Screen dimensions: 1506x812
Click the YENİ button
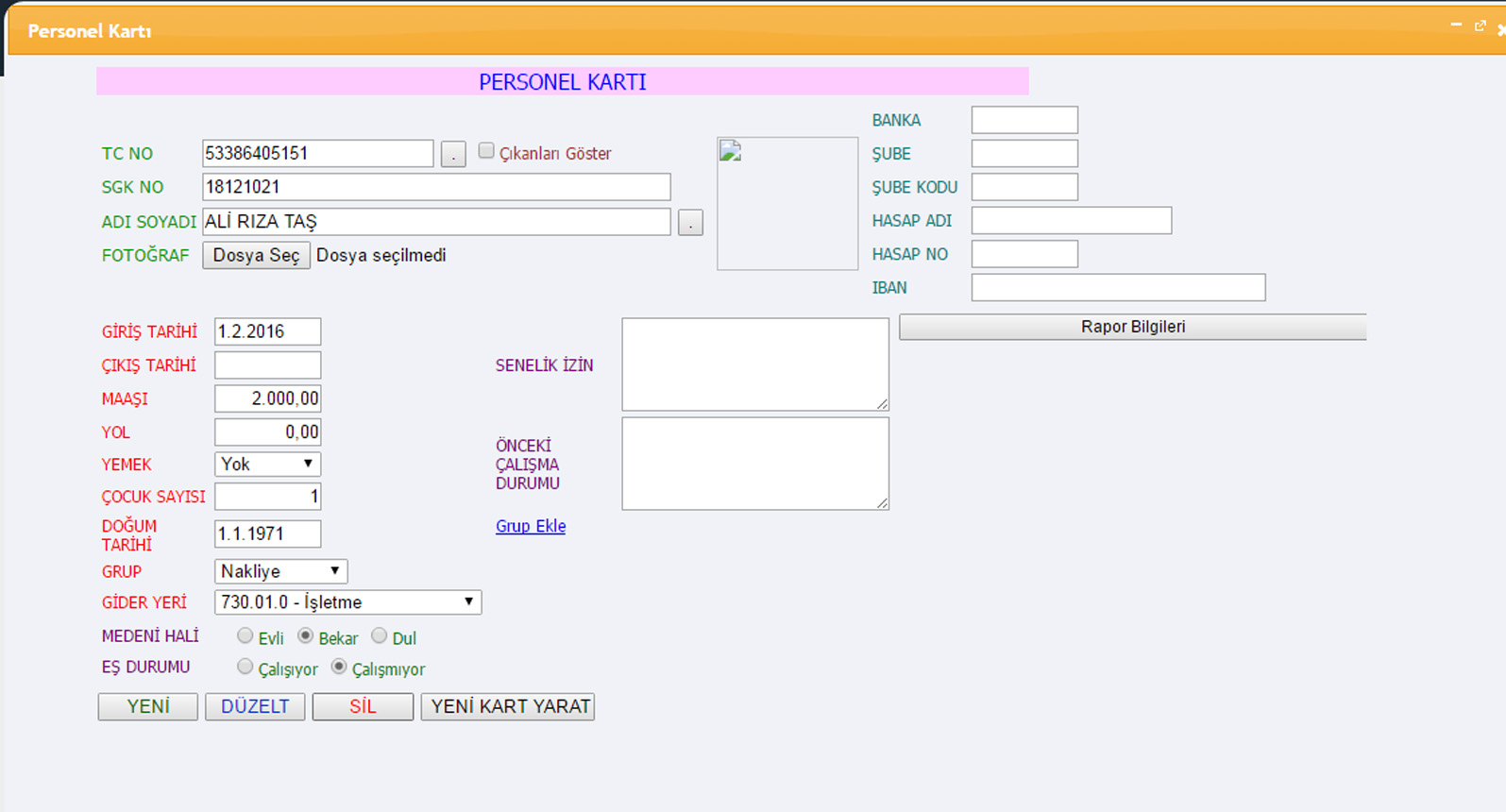[148, 707]
